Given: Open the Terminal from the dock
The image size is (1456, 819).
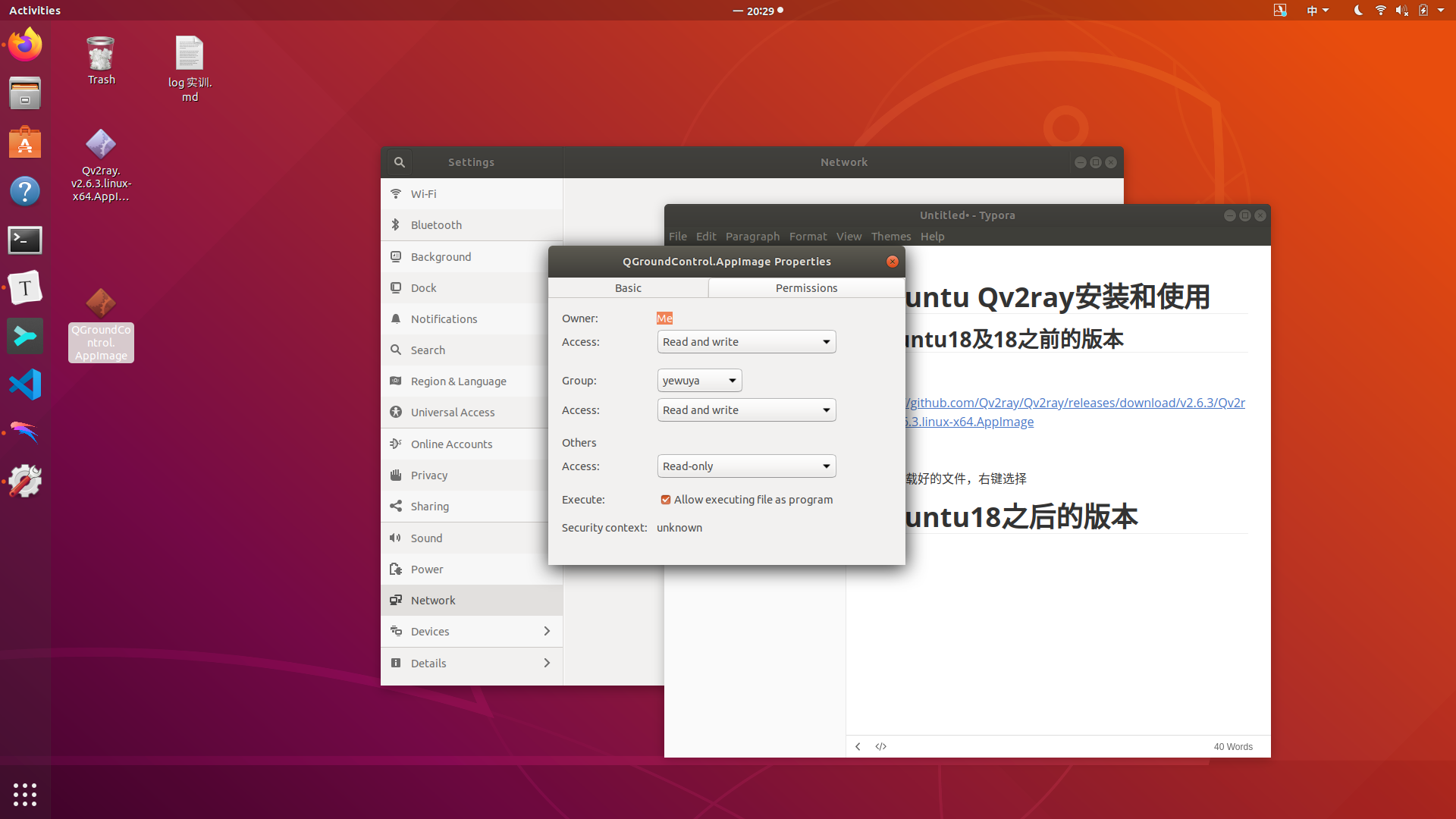Looking at the screenshot, I should pyautogui.click(x=25, y=240).
